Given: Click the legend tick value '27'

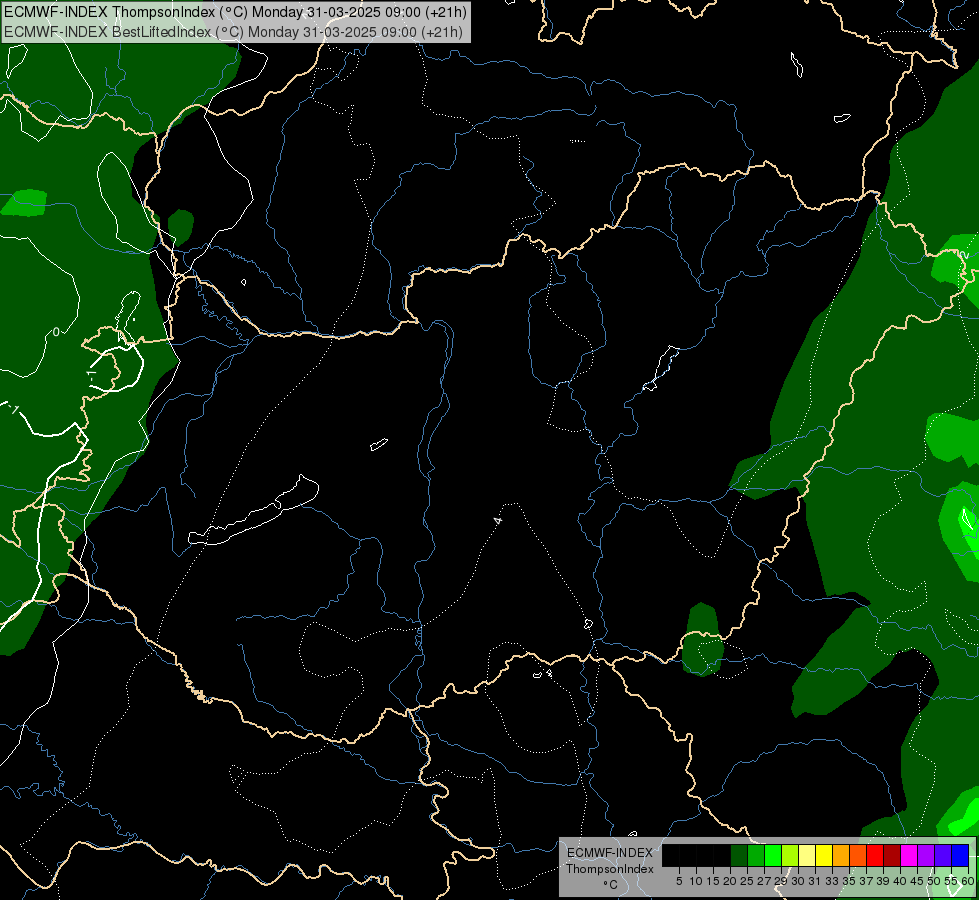Looking at the screenshot, I should click(x=764, y=881).
